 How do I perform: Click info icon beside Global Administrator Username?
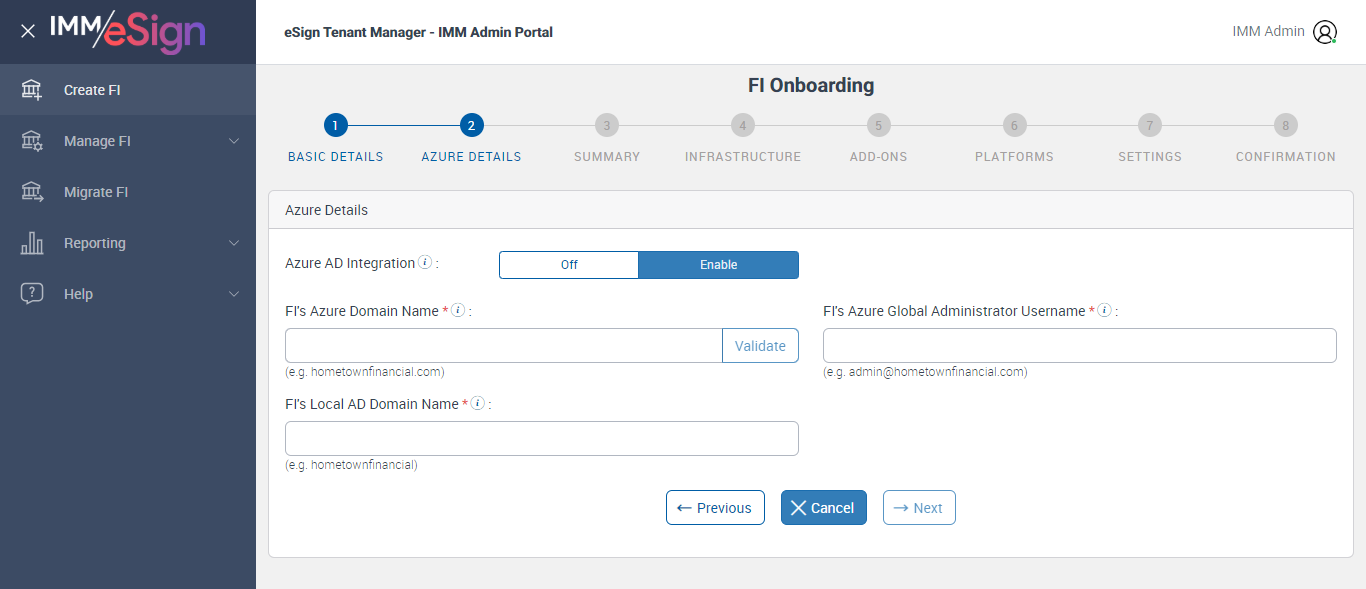(1105, 311)
